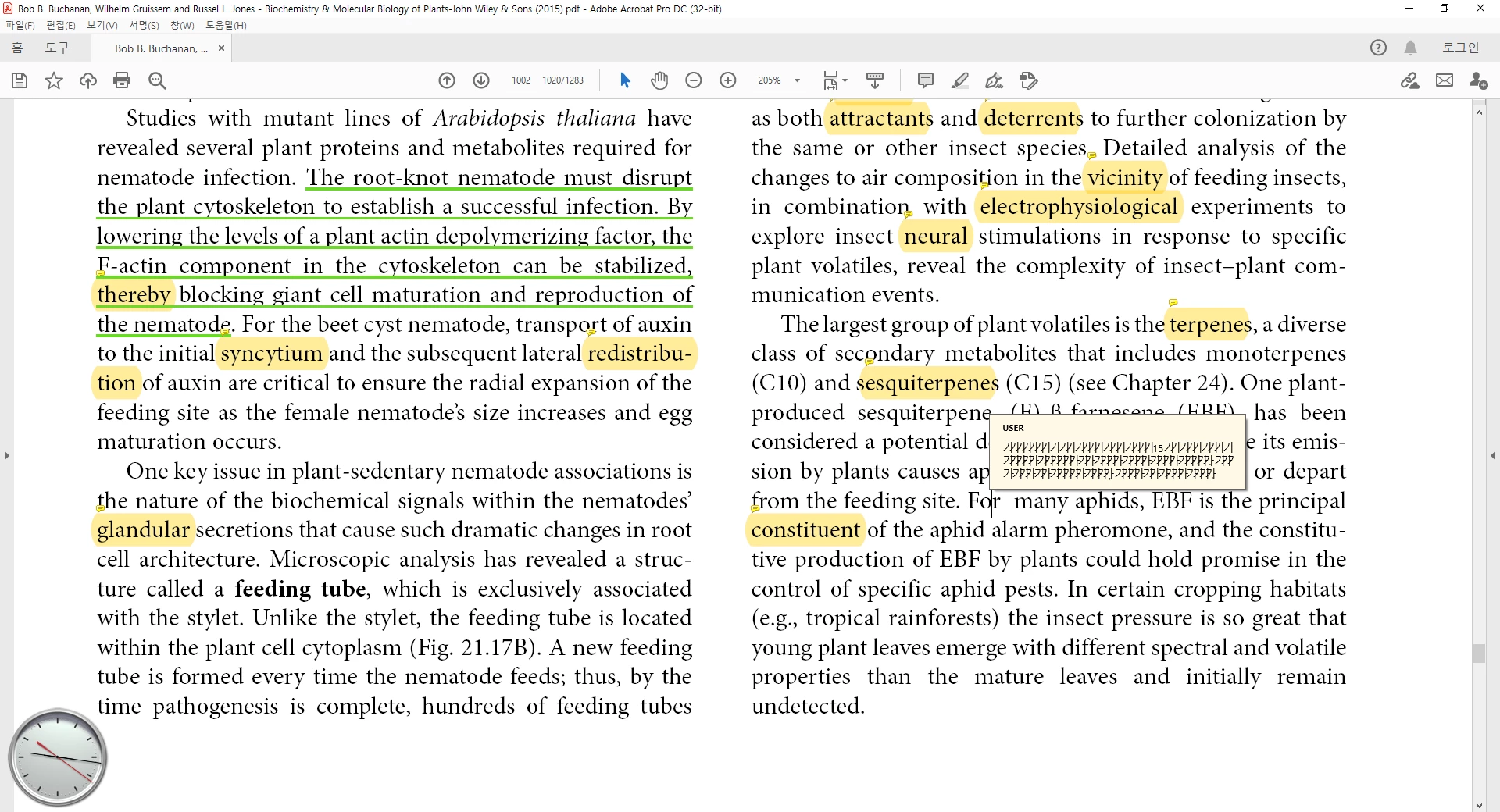Send the file by email icon
The height and width of the screenshot is (812, 1500).
click(1445, 80)
